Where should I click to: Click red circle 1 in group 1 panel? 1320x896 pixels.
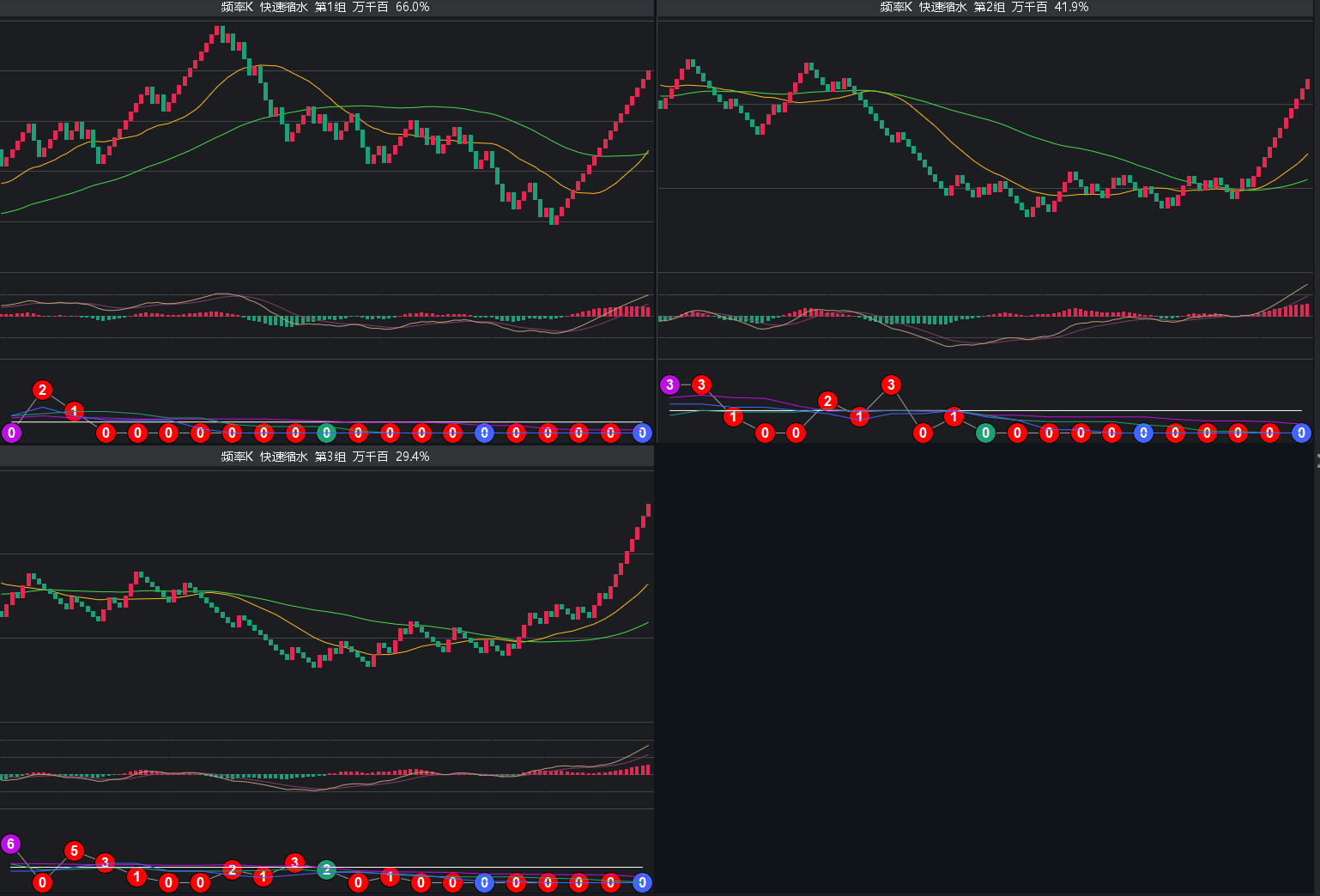coord(75,412)
